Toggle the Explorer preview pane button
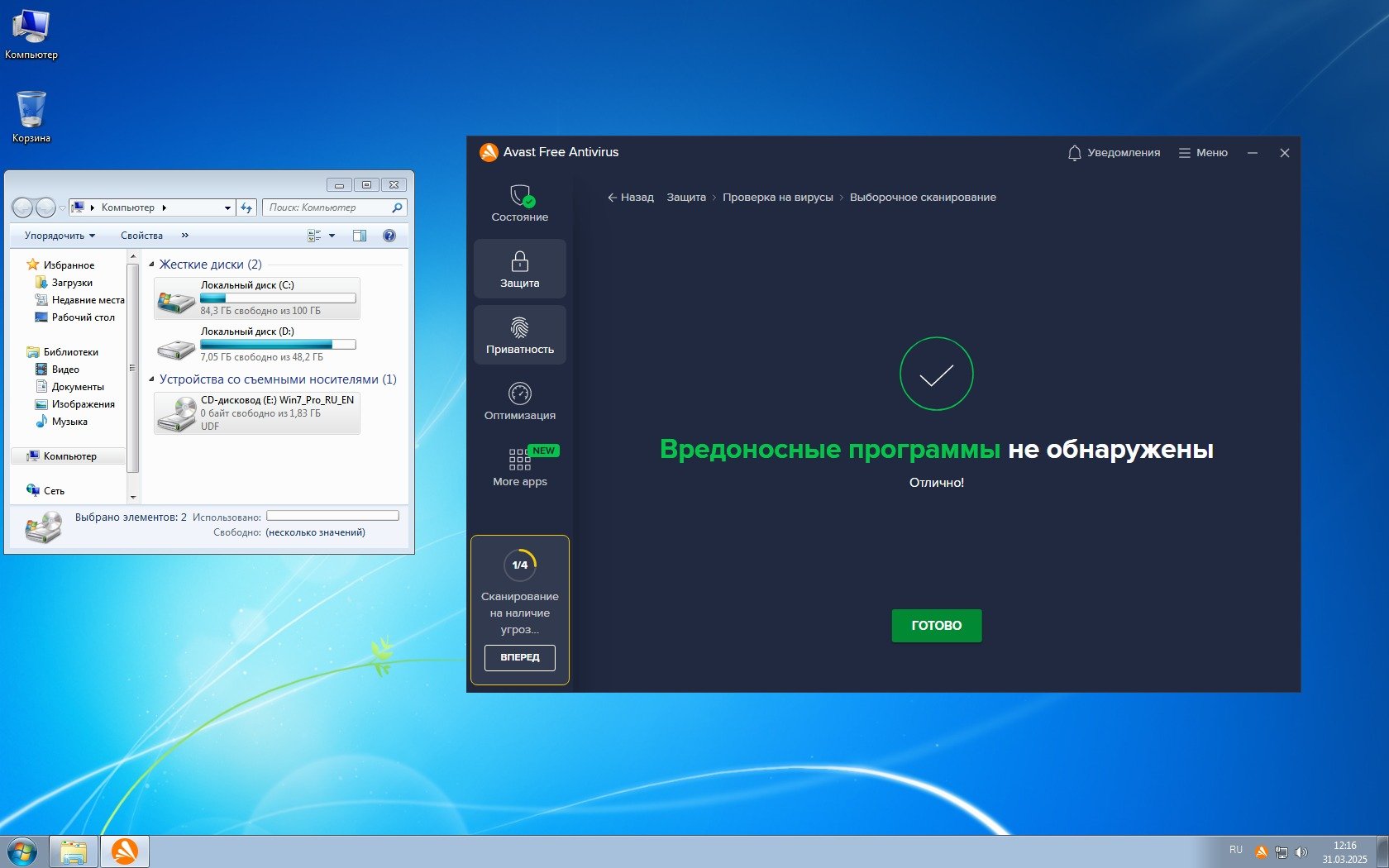Image resolution: width=1389 pixels, height=868 pixels. click(x=360, y=236)
